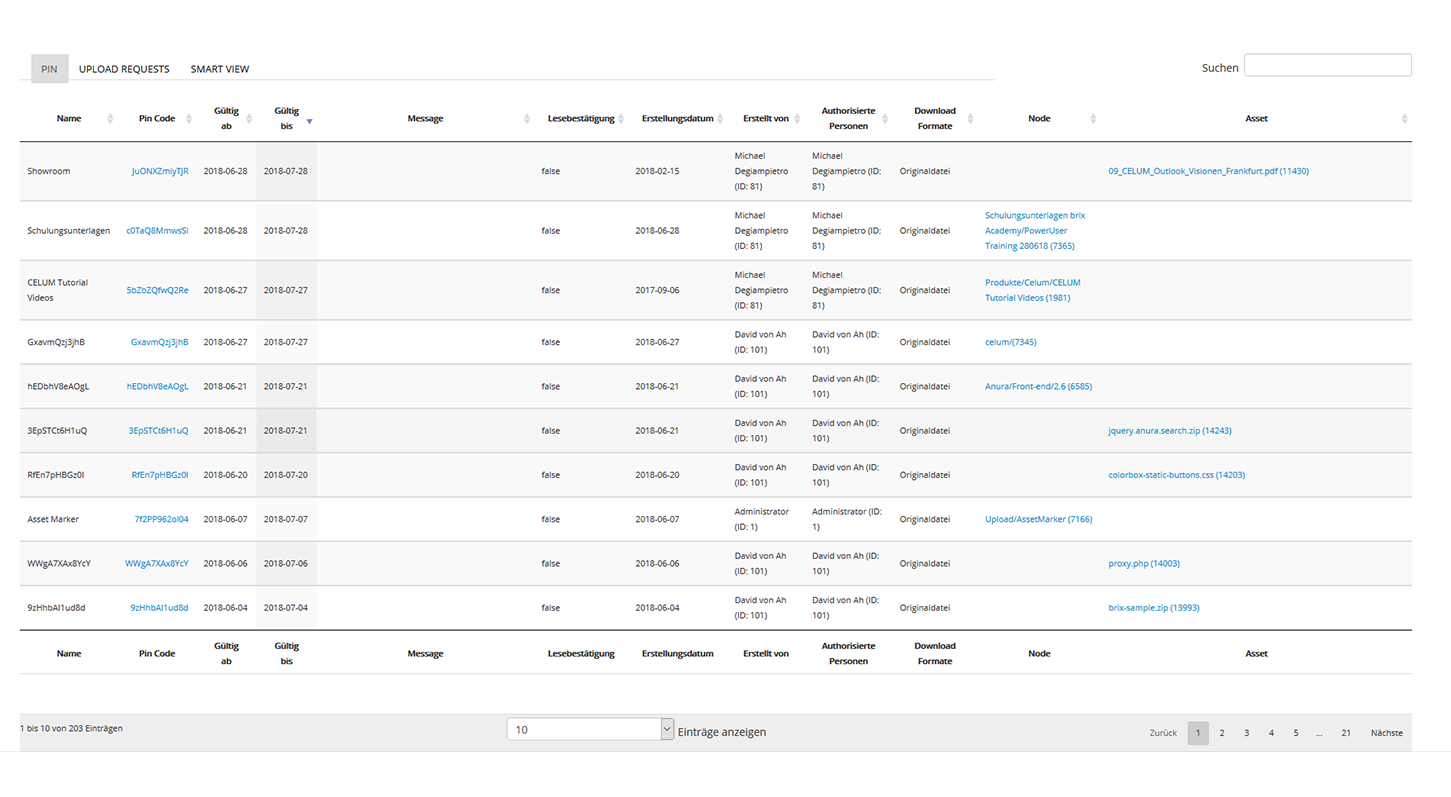1451x797 pixels.
Task: Open node Anura/Front-end/2.6 (6585)
Action: point(1038,387)
